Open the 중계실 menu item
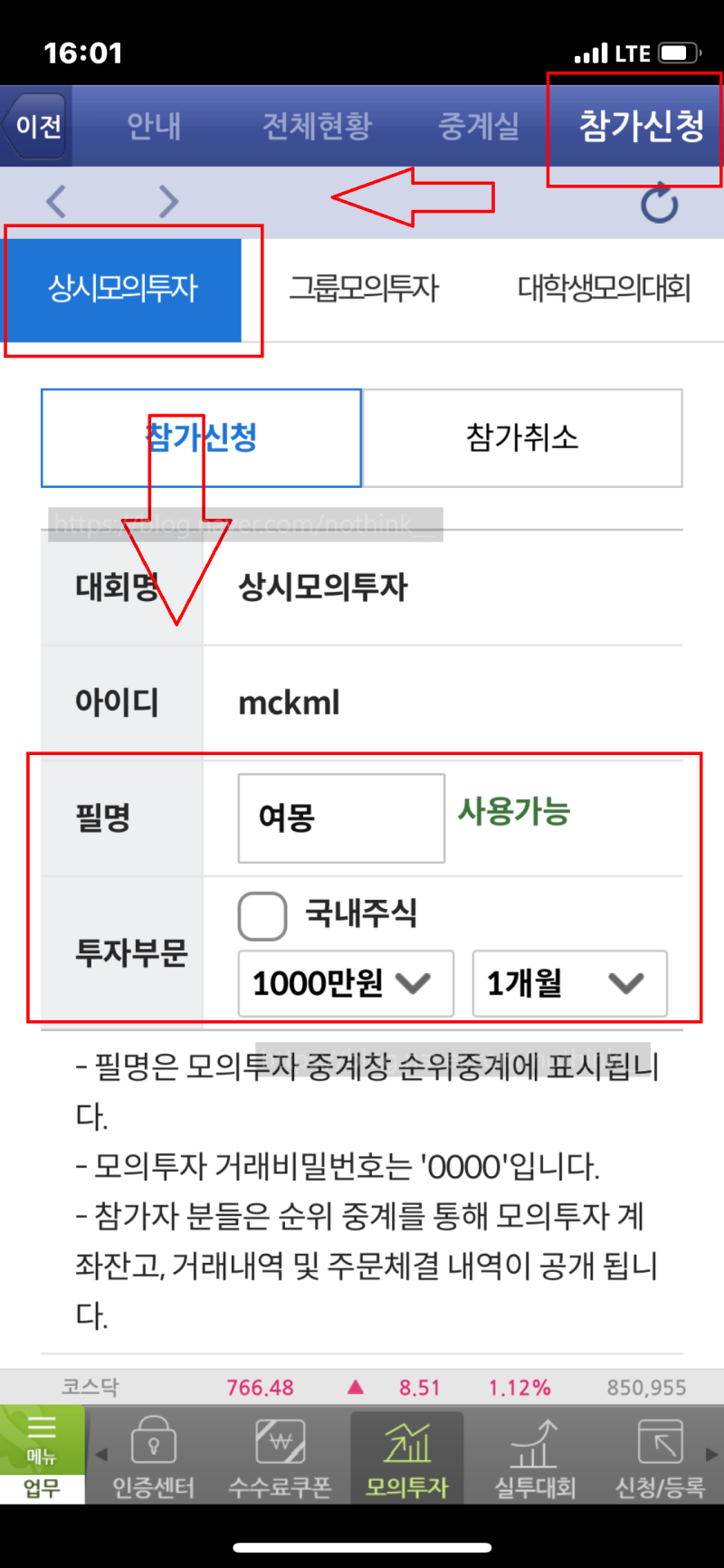The height and width of the screenshot is (1568, 724). pos(480,127)
